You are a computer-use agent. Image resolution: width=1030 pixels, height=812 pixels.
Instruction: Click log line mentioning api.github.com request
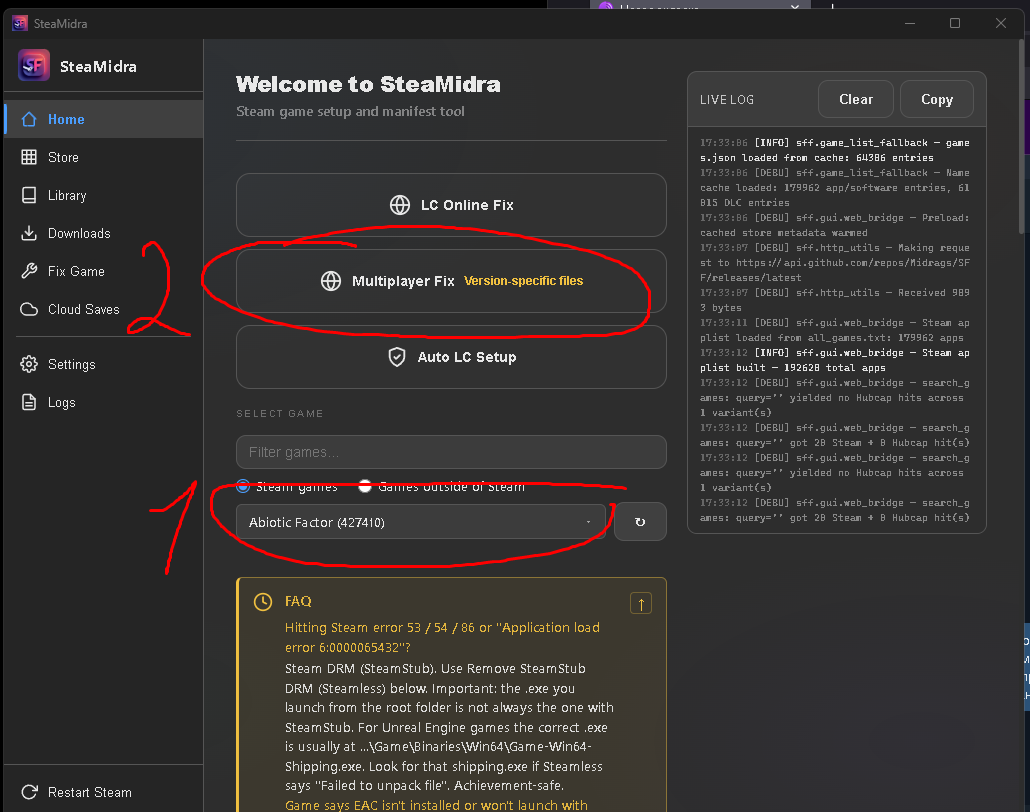[834, 262]
